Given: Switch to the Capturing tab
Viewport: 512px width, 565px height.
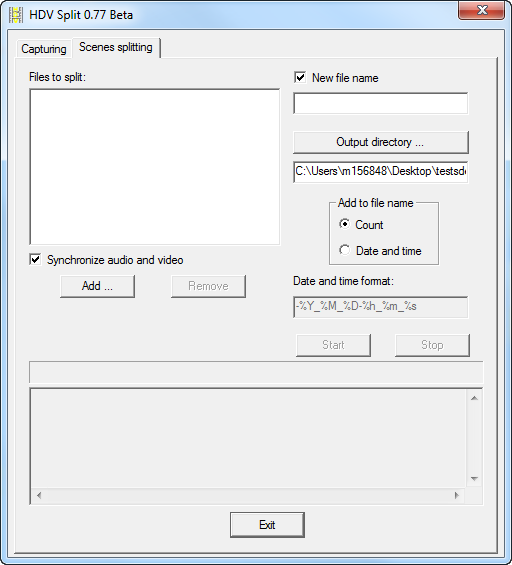Looking at the screenshot, I should pyautogui.click(x=44, y=49).
